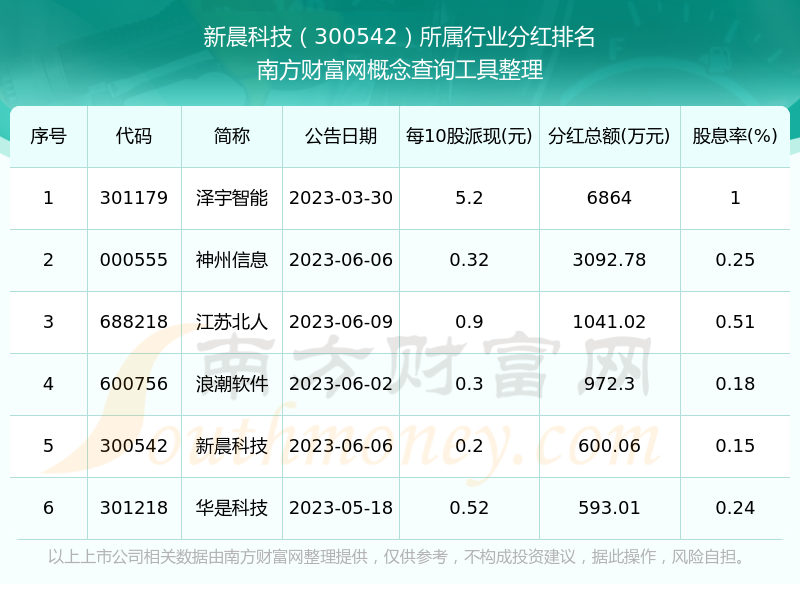Select the name 浪潮软件
The width and height of the screenshot is (800, 606).
(232, 384)
